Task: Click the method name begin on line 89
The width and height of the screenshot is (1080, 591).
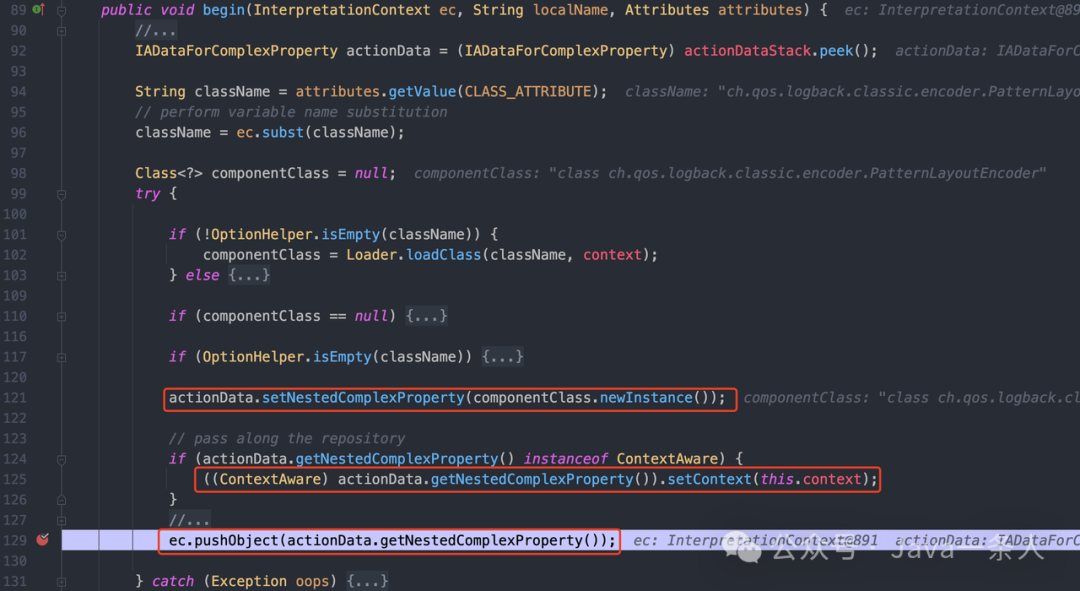Action: pos(223,10)
